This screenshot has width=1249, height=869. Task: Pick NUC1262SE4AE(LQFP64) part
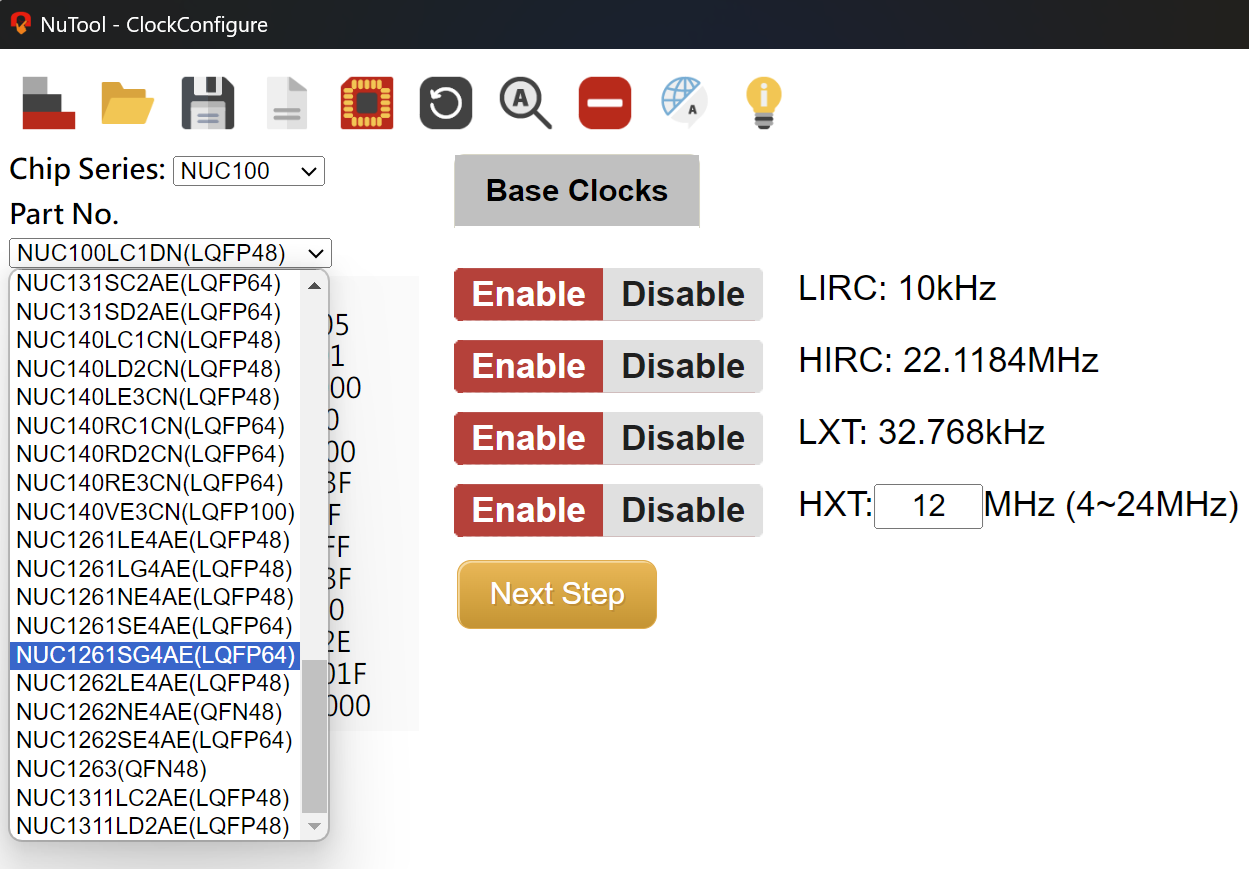(155, 741)
